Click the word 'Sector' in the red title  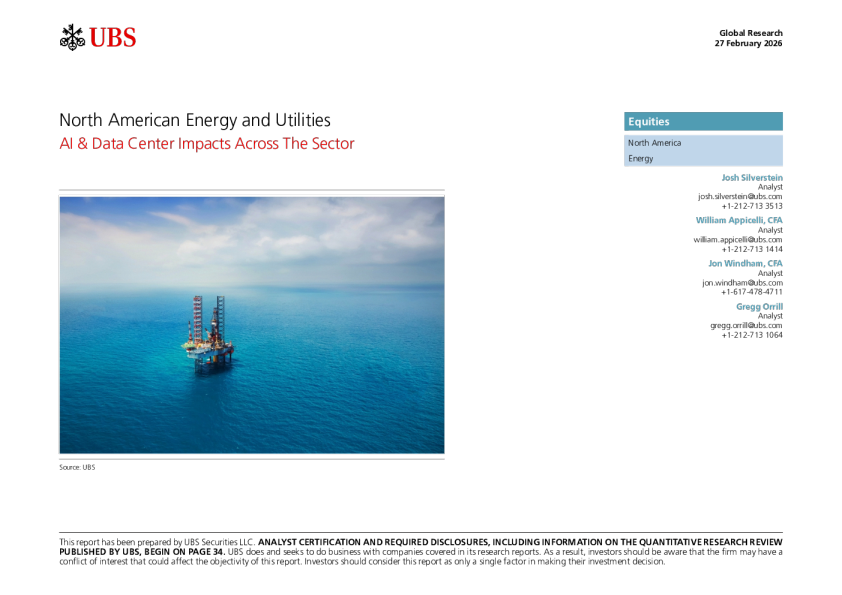(332, 143)
